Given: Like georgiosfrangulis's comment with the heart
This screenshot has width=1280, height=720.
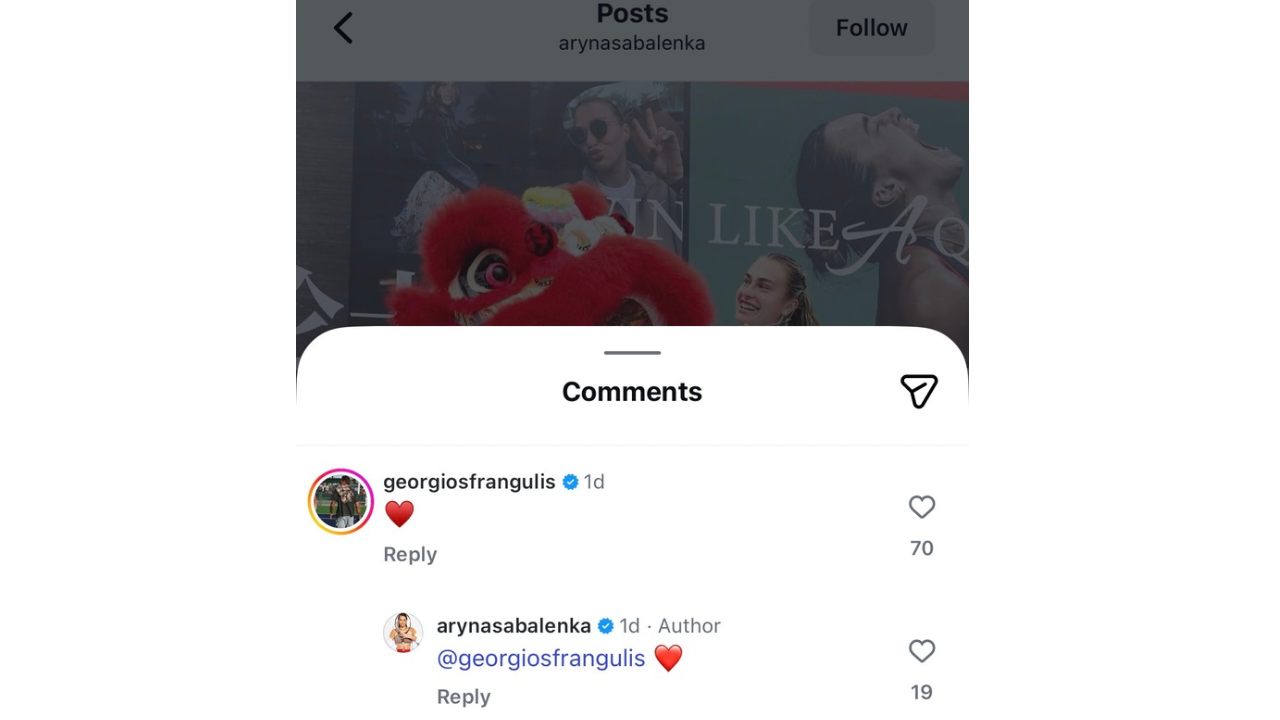Looking at the screenshot, I should pyautogui.click(x=921, y=508).
